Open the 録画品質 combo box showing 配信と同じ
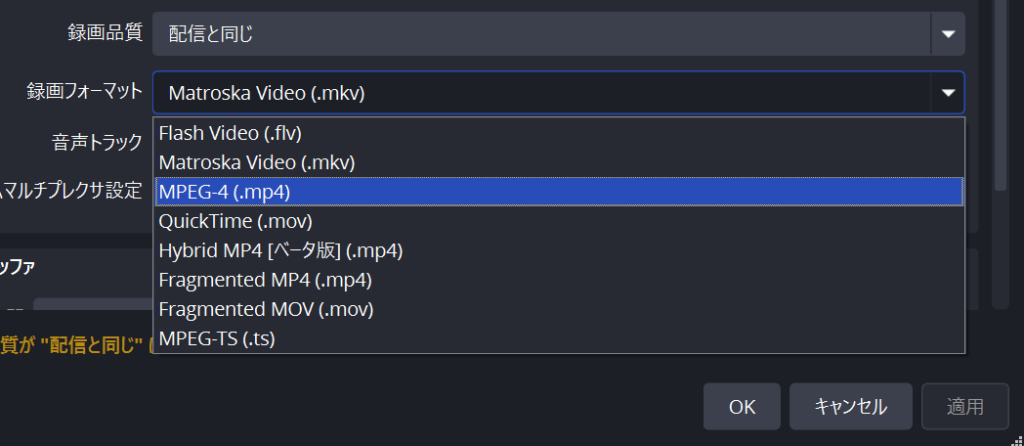This screenshot has width=1024, height=446. tap(540, 35)
